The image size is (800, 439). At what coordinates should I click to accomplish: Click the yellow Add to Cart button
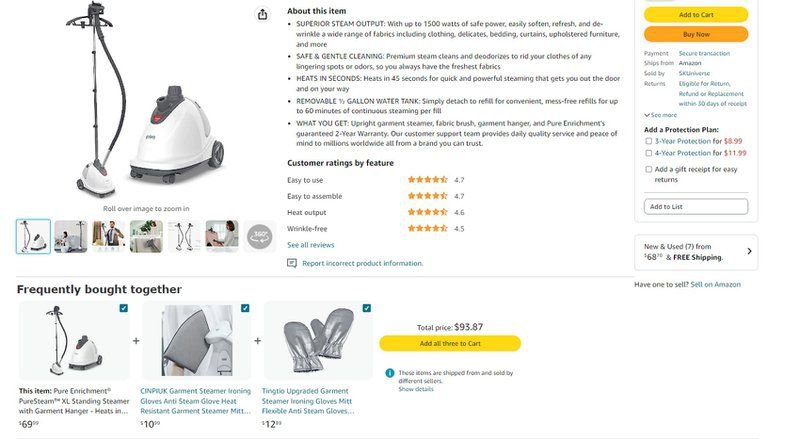click(x=696, y=14)
